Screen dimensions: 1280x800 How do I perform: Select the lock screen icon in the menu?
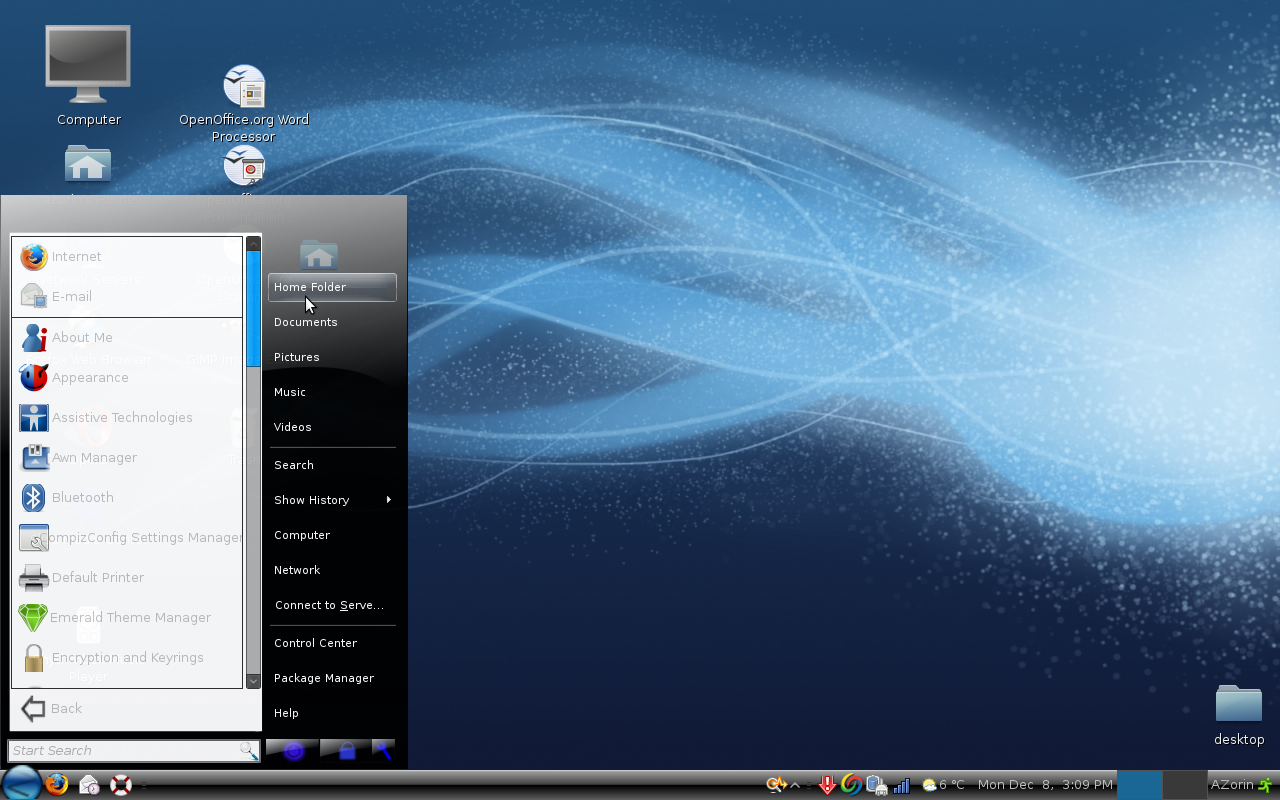pos(349,751)
